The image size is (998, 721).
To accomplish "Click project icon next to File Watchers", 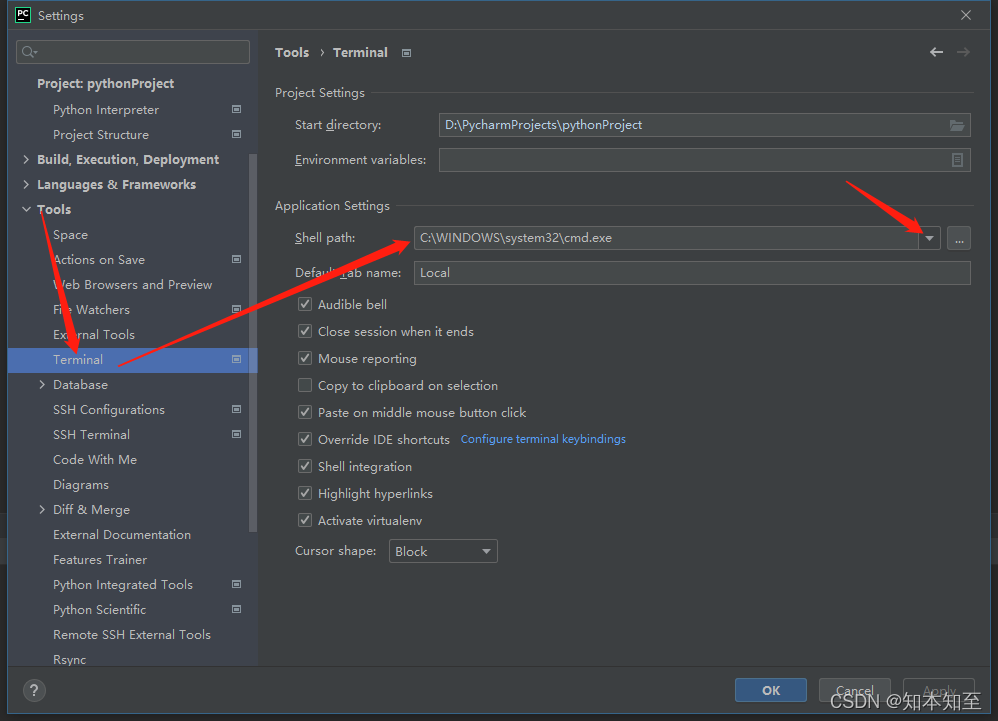I will tap(237, 309).
